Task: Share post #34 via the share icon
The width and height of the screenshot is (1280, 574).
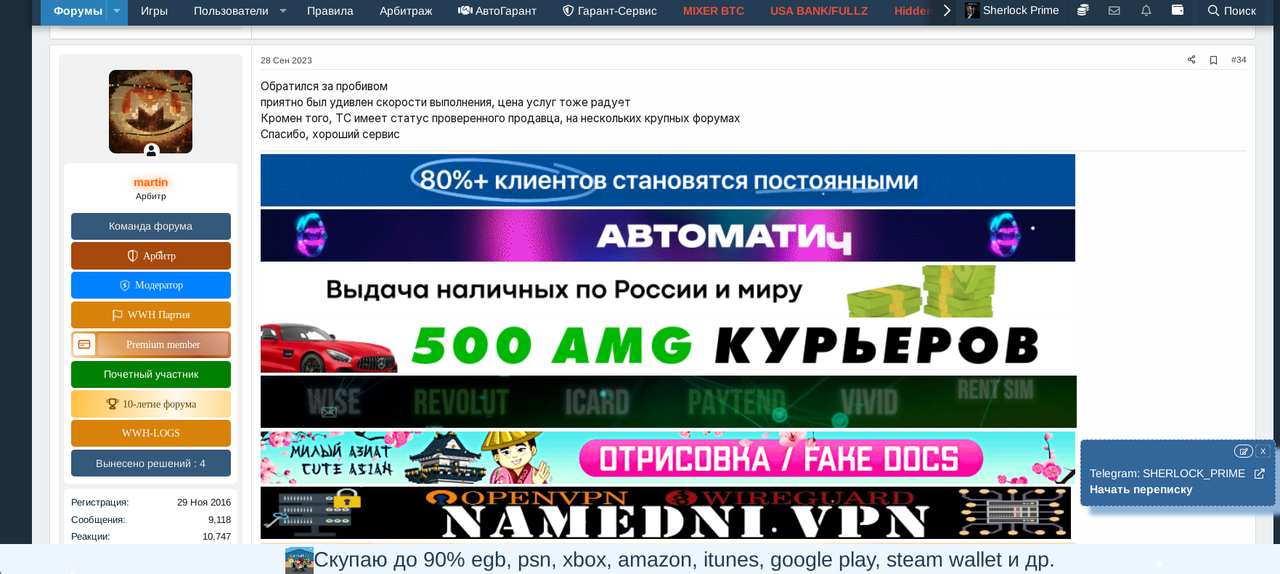Action: [1191, 60]
